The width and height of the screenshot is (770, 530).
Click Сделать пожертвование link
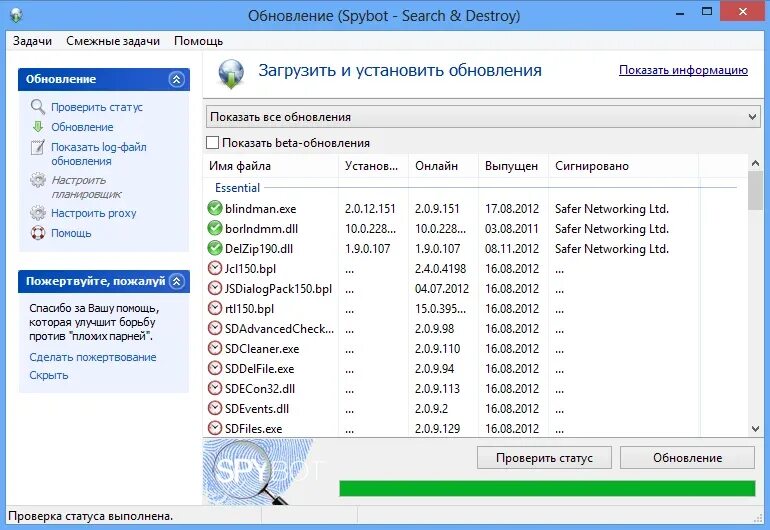[93, 357]
